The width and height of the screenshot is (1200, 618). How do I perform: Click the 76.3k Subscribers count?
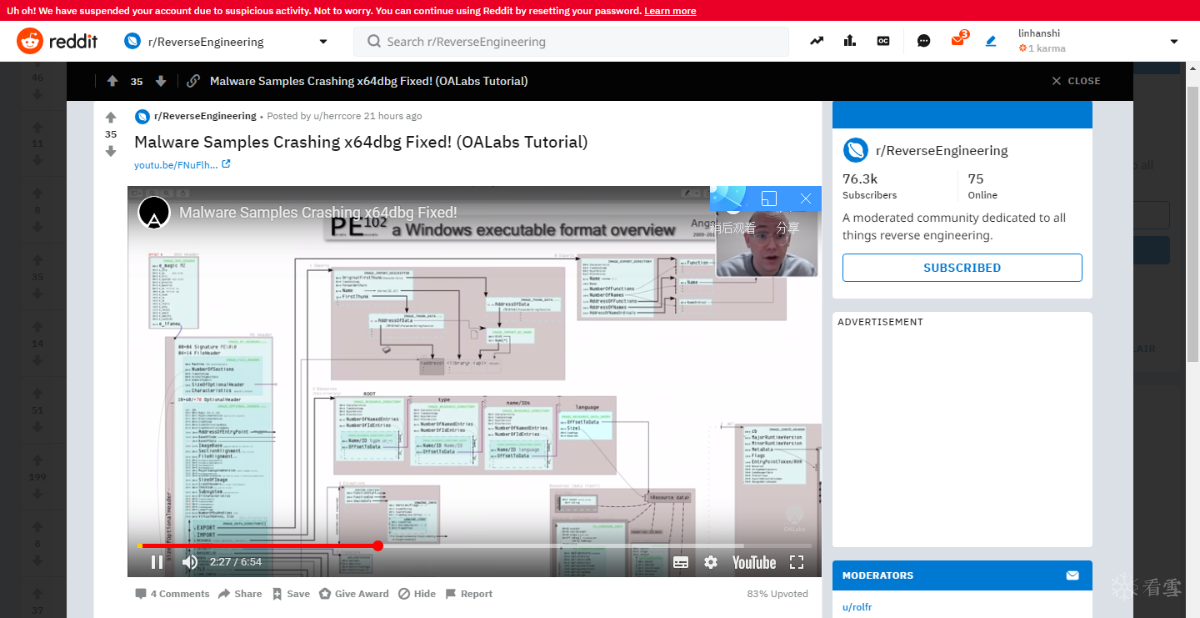[x=869, y=185]
